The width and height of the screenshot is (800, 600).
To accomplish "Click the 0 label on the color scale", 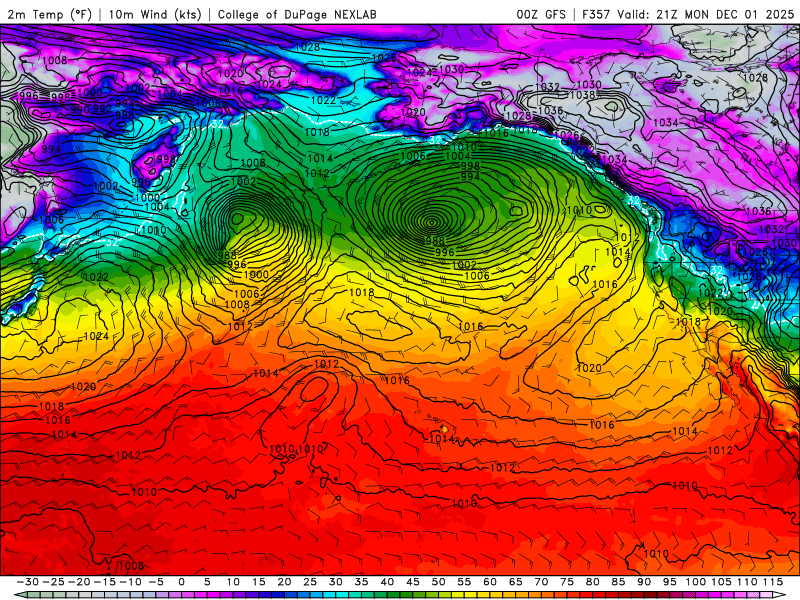I will point(182,582).
